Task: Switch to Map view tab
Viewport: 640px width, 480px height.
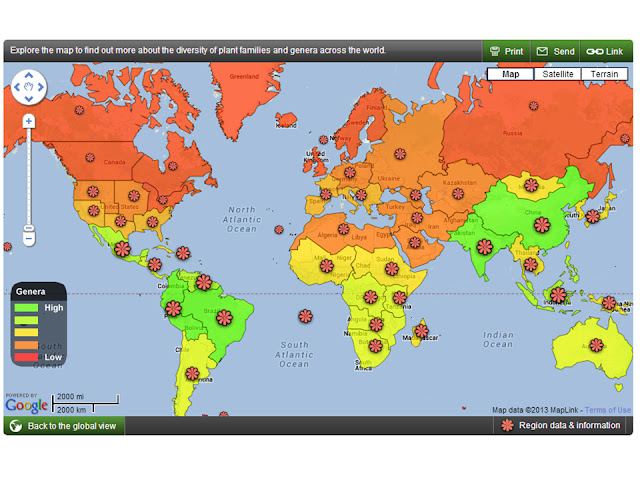Action: click(510, 74)
